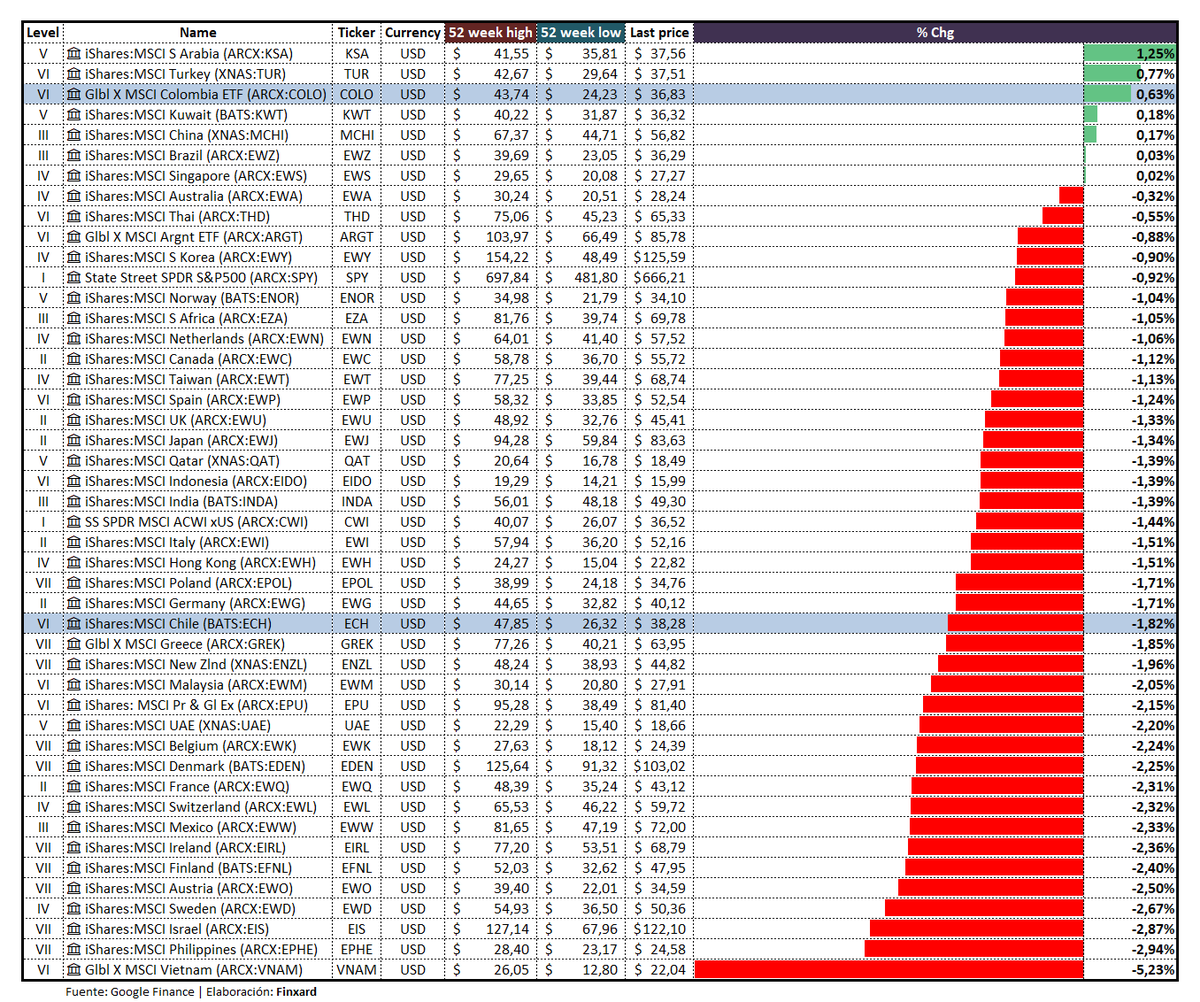1200x1002 pixels.
Task: Click the 'EDEN' ticker cell
Action: [357, 765]
